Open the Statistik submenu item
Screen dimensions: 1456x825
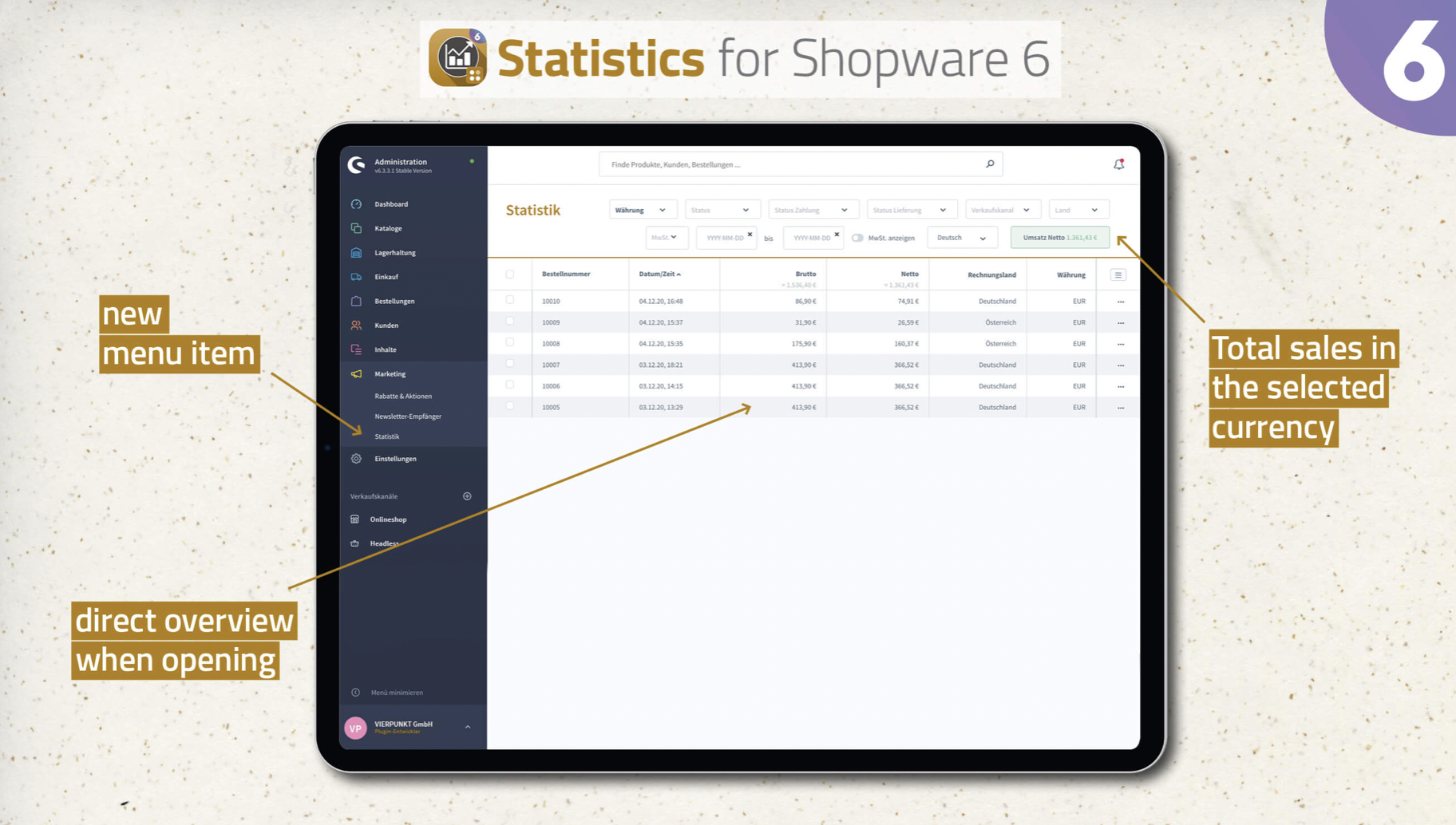point(387,436)
